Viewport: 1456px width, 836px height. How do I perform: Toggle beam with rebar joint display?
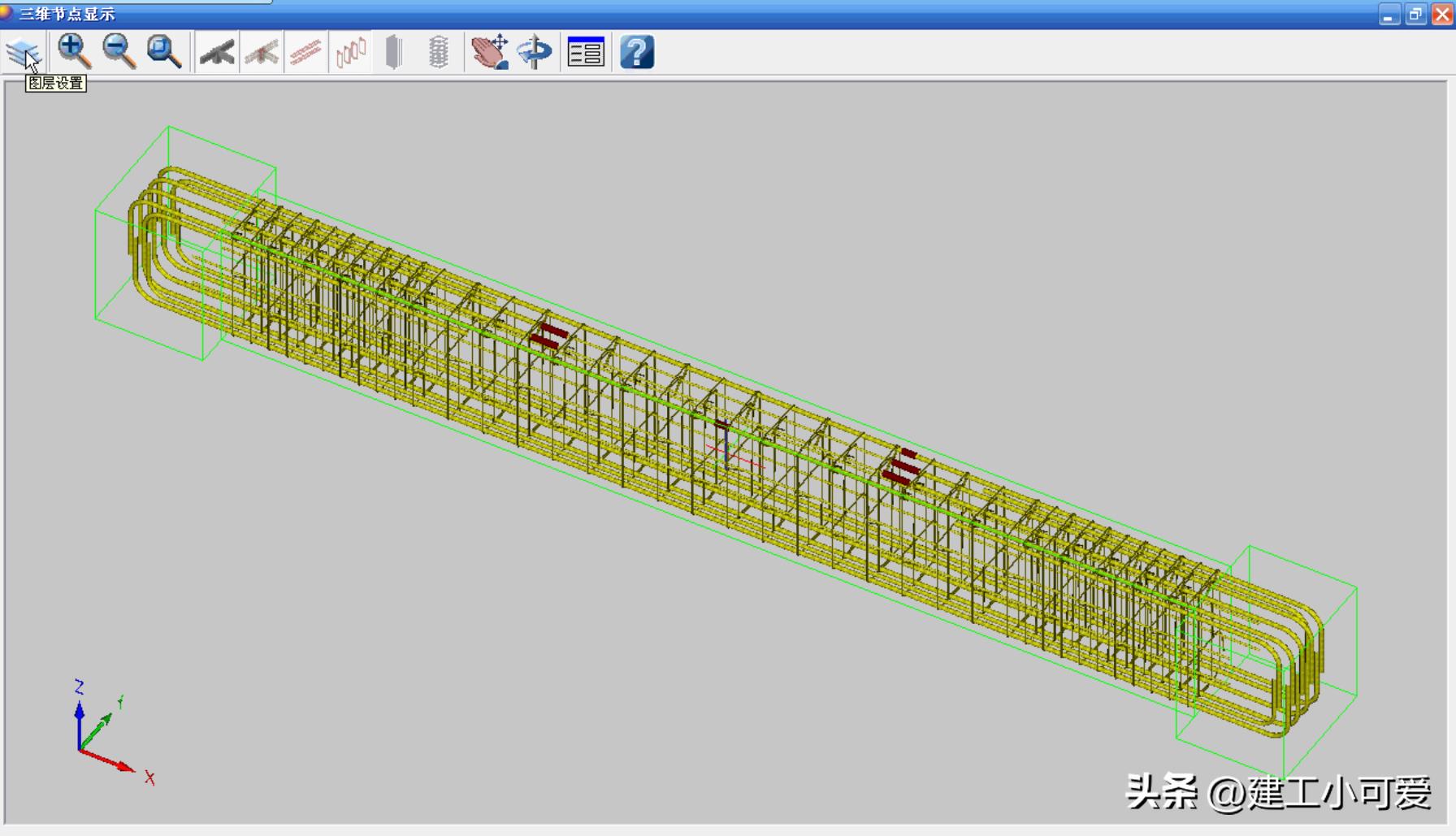[x=262, y=53]
